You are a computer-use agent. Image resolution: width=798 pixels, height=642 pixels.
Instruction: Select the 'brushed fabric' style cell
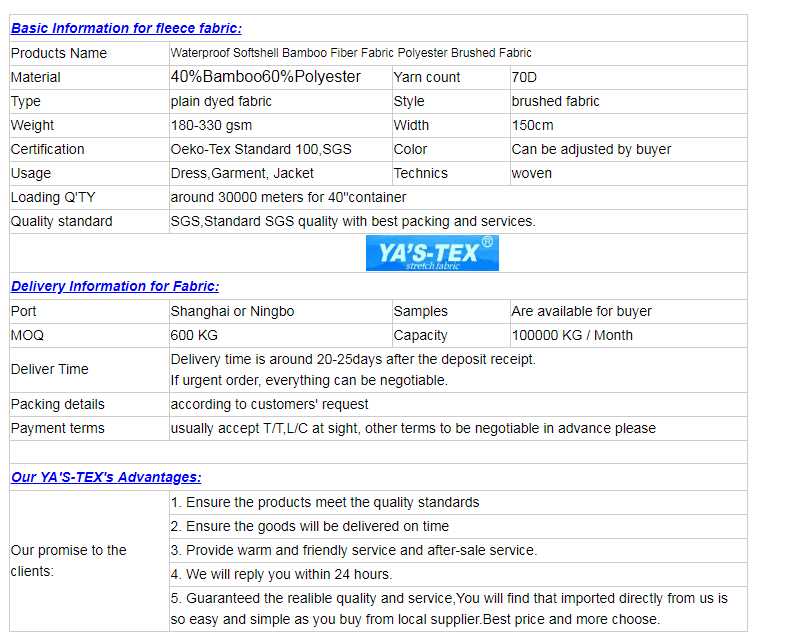(x=555, y=101)
